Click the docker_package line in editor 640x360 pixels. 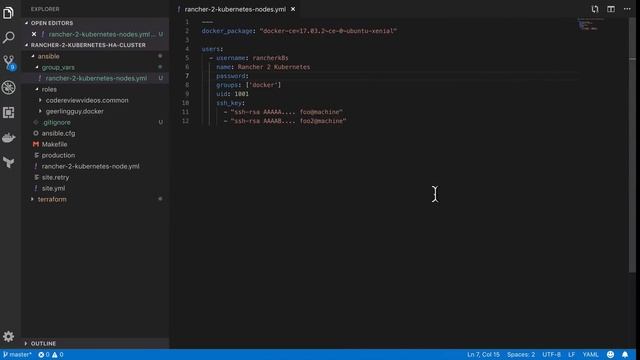(299, 31)
